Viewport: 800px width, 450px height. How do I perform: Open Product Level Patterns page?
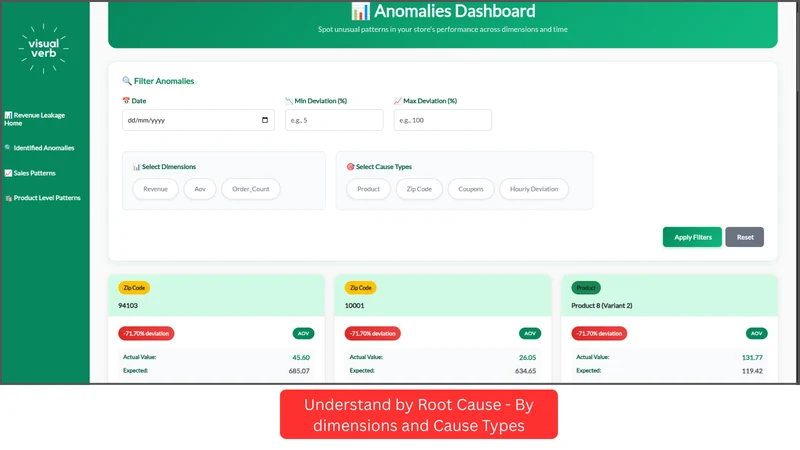(x=43, y=198)
